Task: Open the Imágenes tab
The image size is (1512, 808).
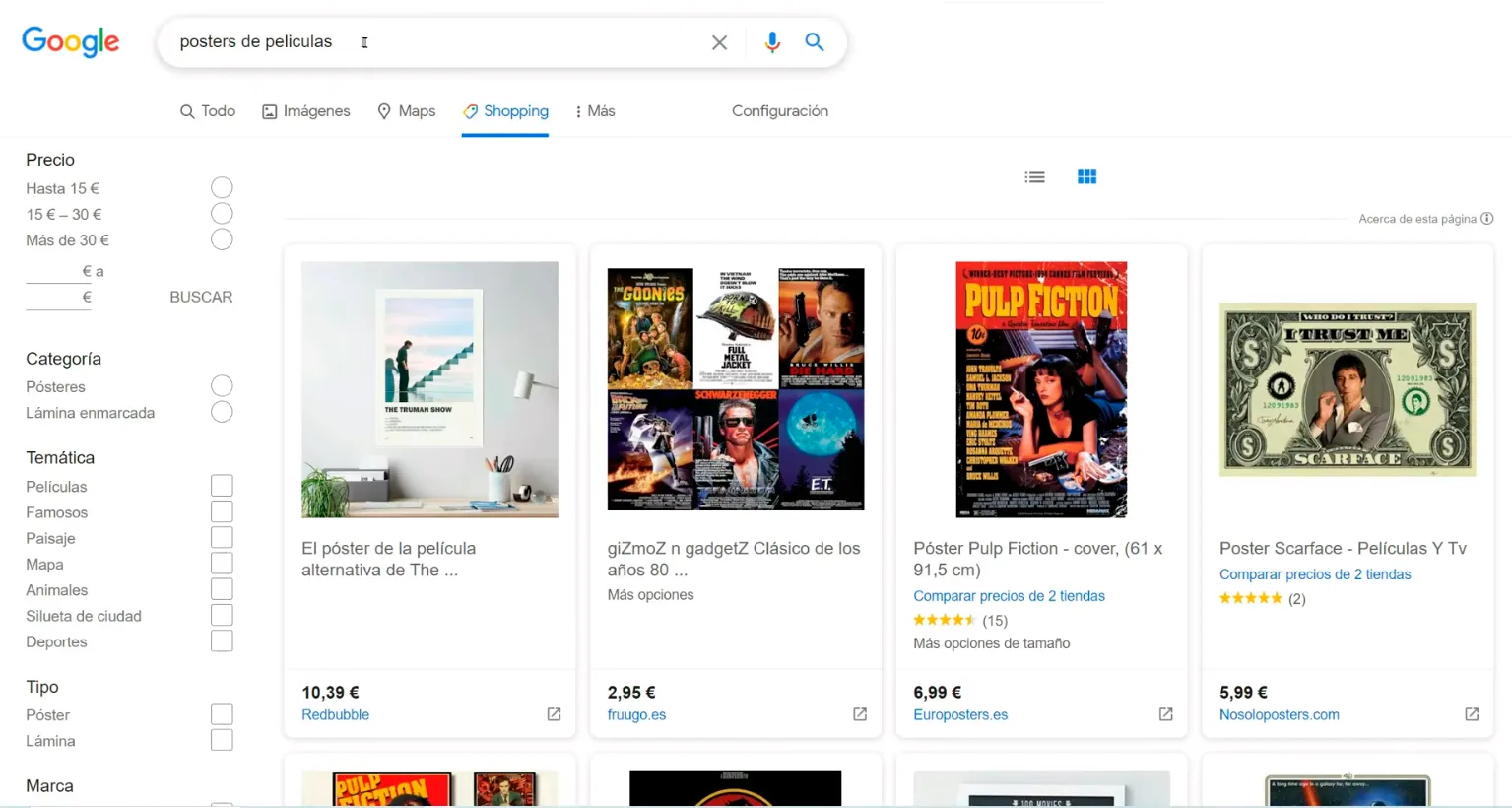Action: [x=306, y=111]
